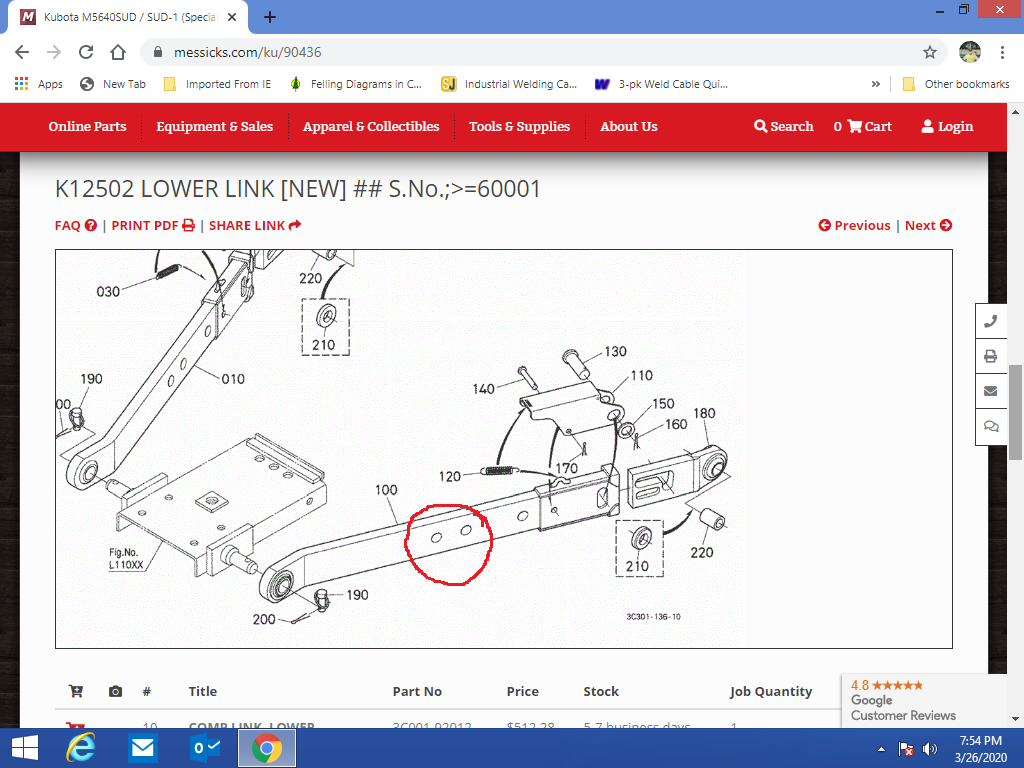Click the page vertical scrollbar thumb
Viewport: 1024px width, 768px height.
[x=1016, y=413]
